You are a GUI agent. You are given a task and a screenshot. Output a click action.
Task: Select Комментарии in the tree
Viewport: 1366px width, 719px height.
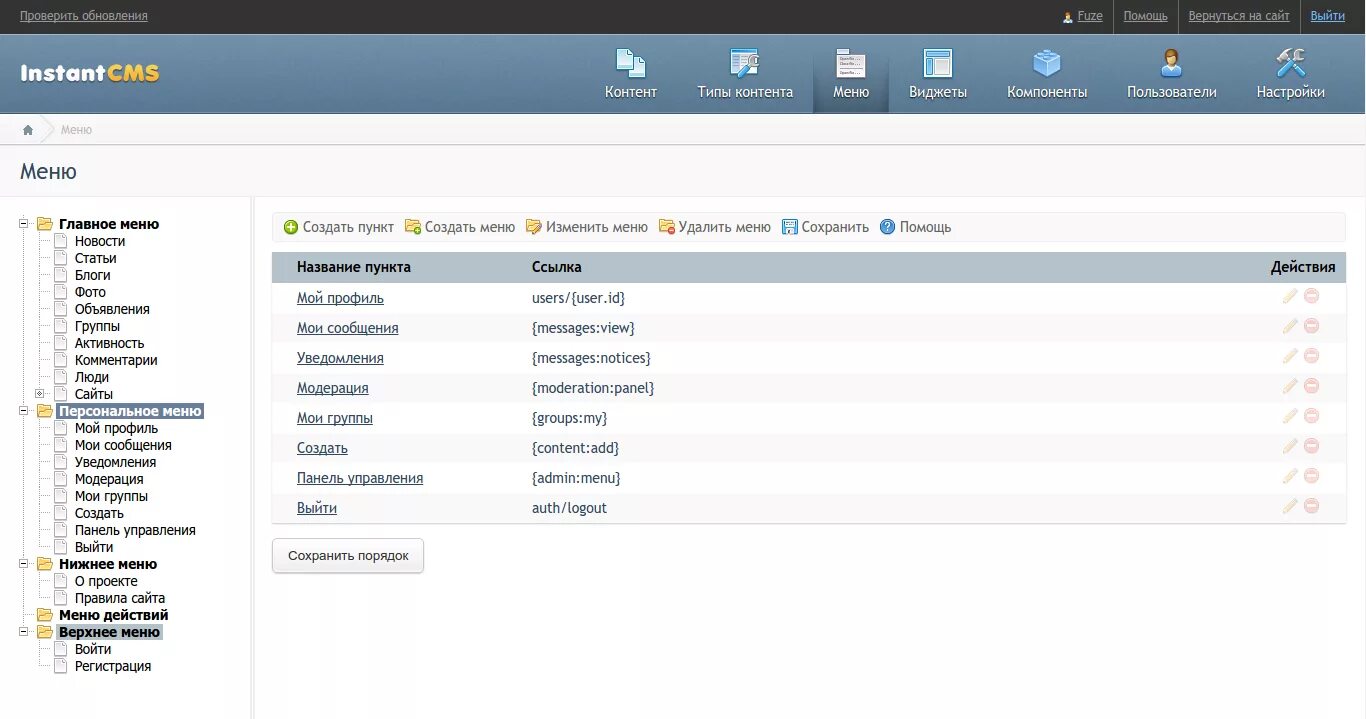coord(116,360)
